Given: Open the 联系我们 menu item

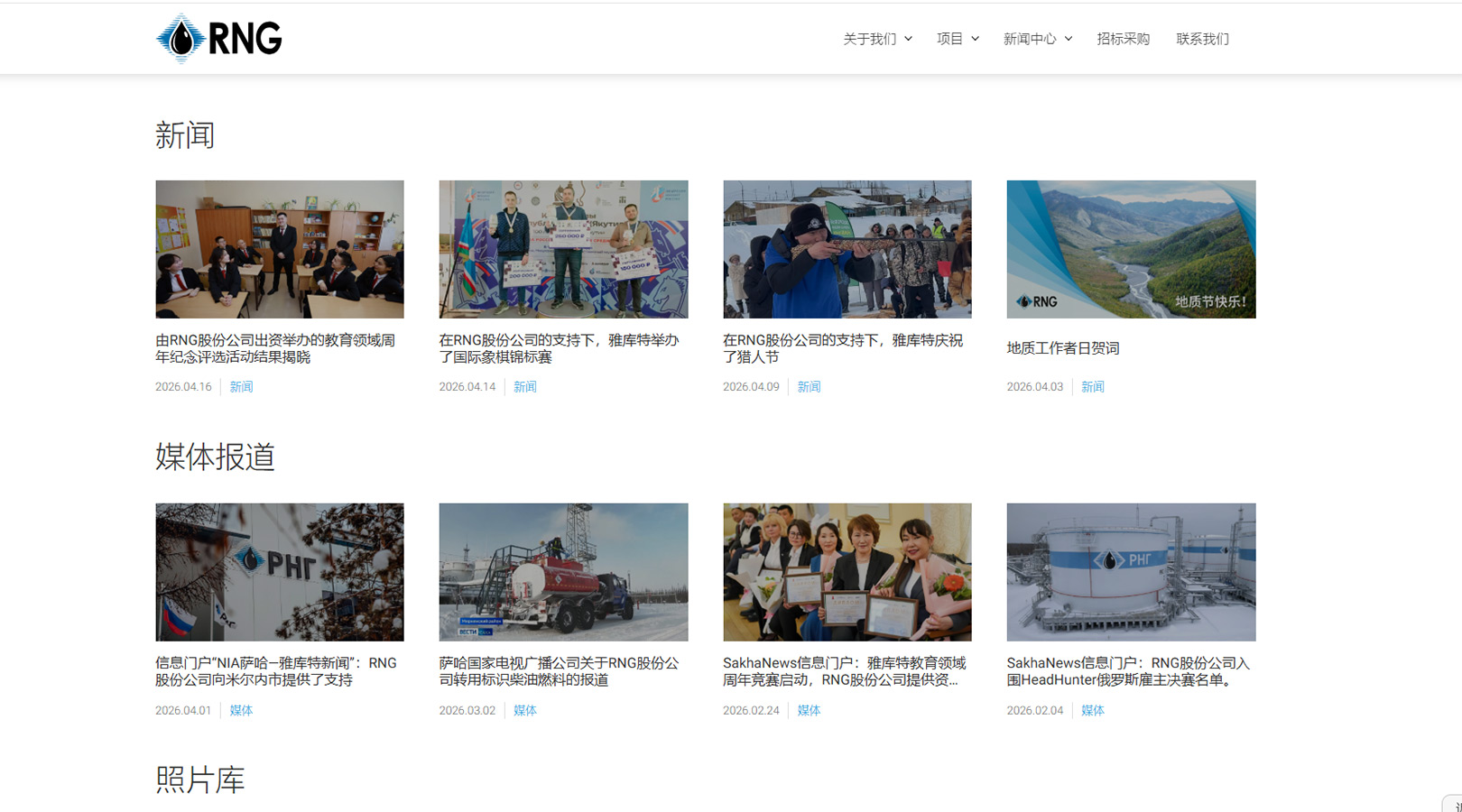Looking at the screenshot, I should pos(1202,39).
